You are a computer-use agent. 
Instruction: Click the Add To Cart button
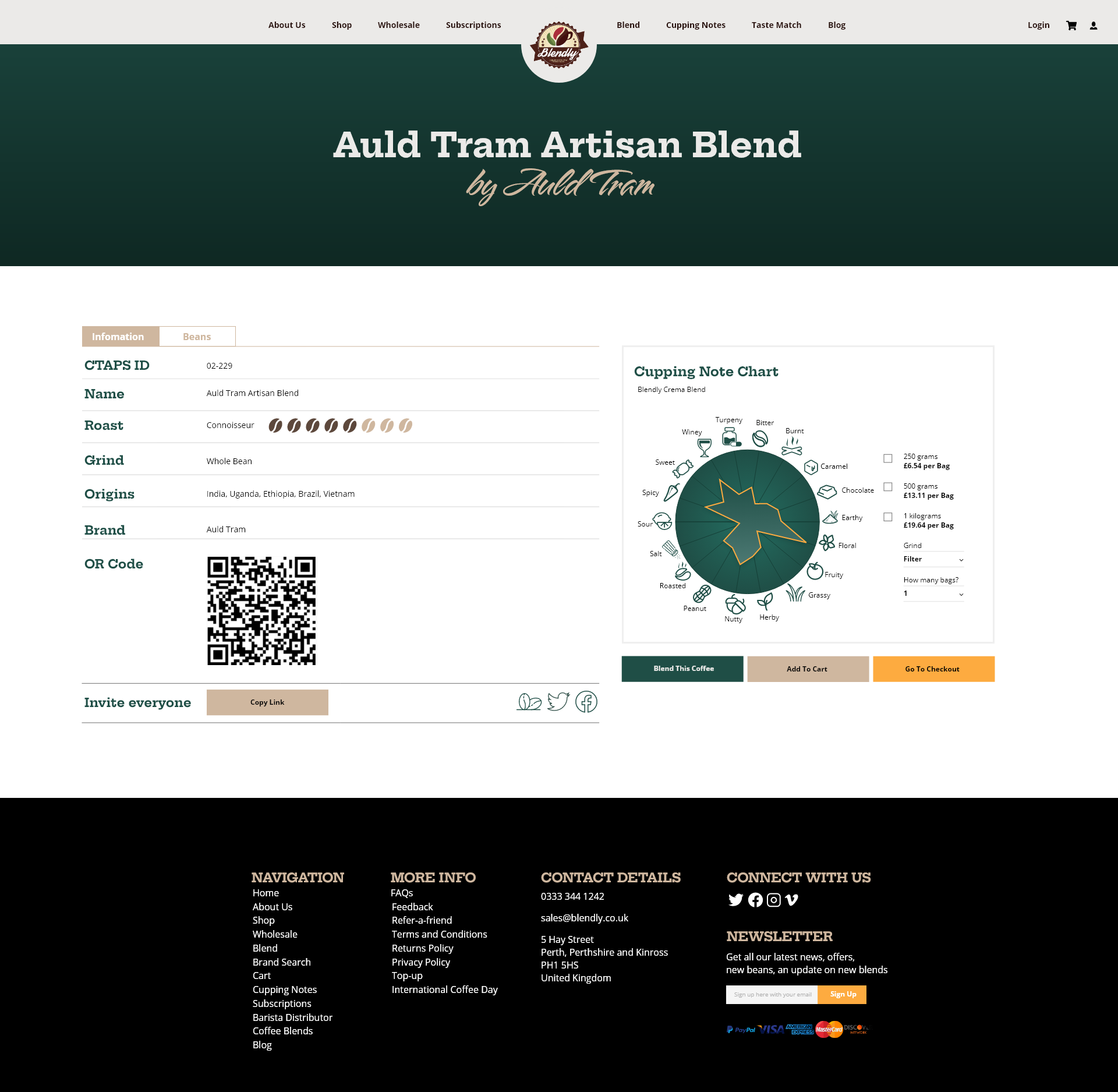808,669
